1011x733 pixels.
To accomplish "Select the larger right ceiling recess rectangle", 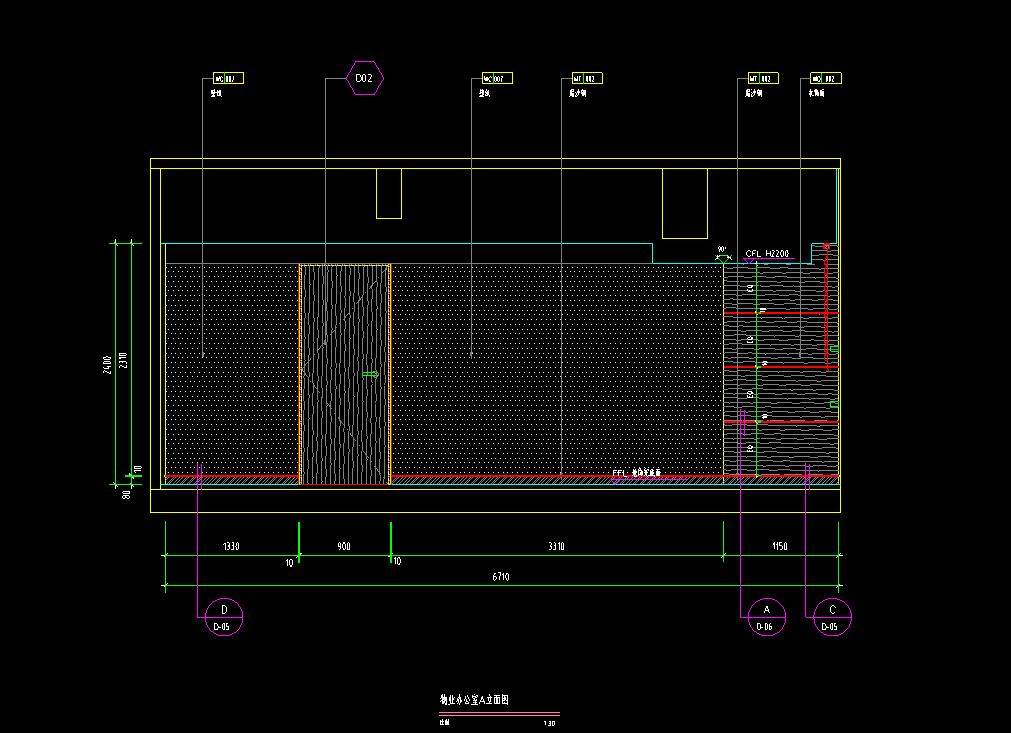I will point(684,203).
